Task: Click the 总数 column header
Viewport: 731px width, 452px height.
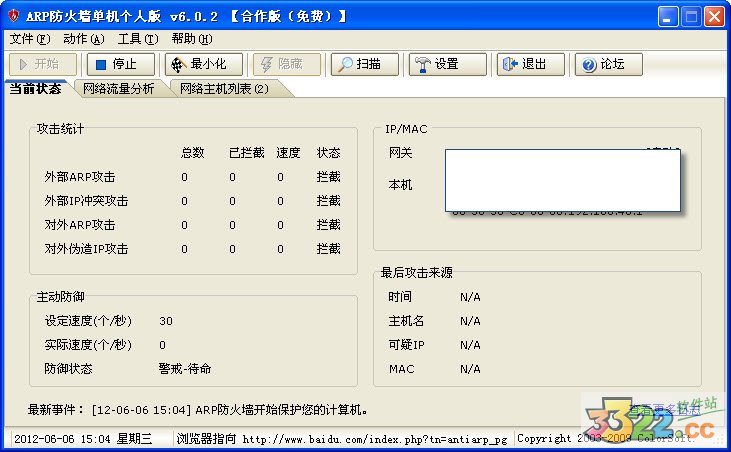Action: pos(193,153)
